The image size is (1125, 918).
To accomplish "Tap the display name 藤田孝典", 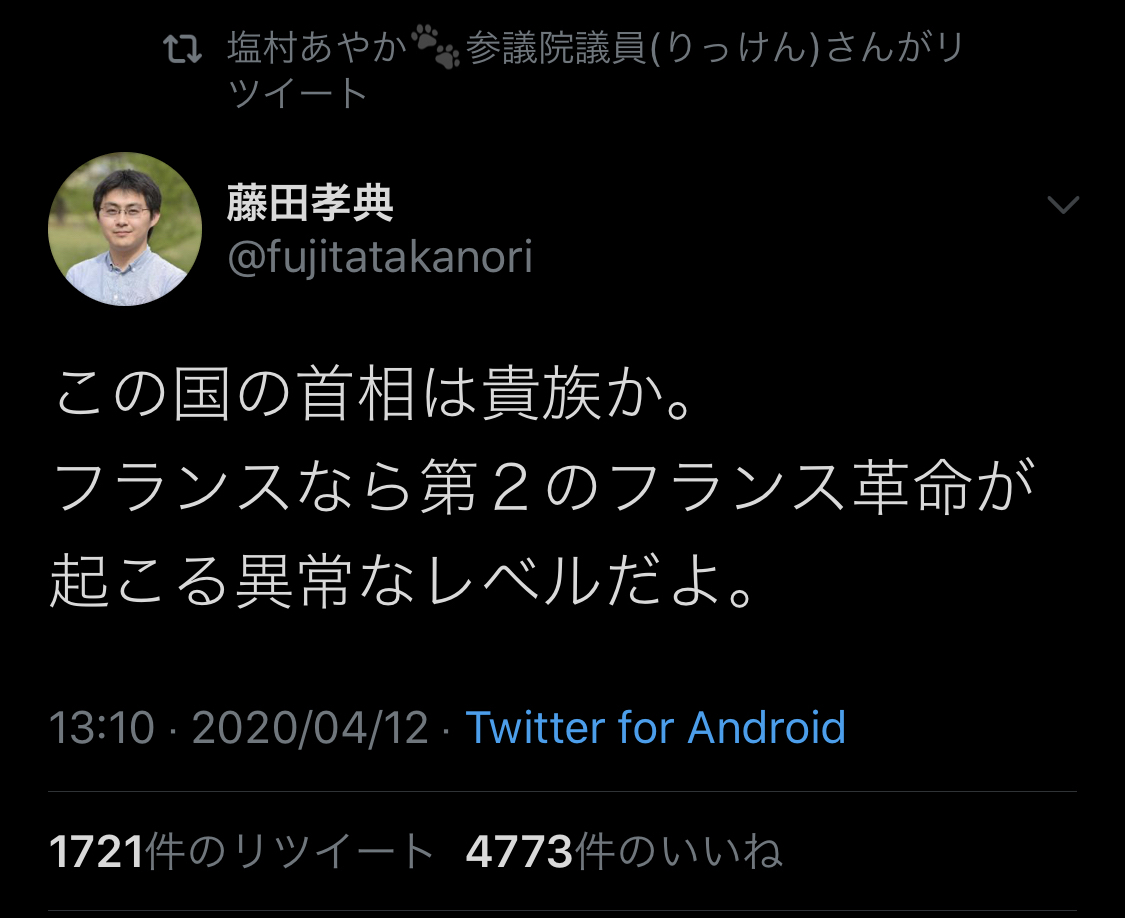I will (x=310, y=202).
